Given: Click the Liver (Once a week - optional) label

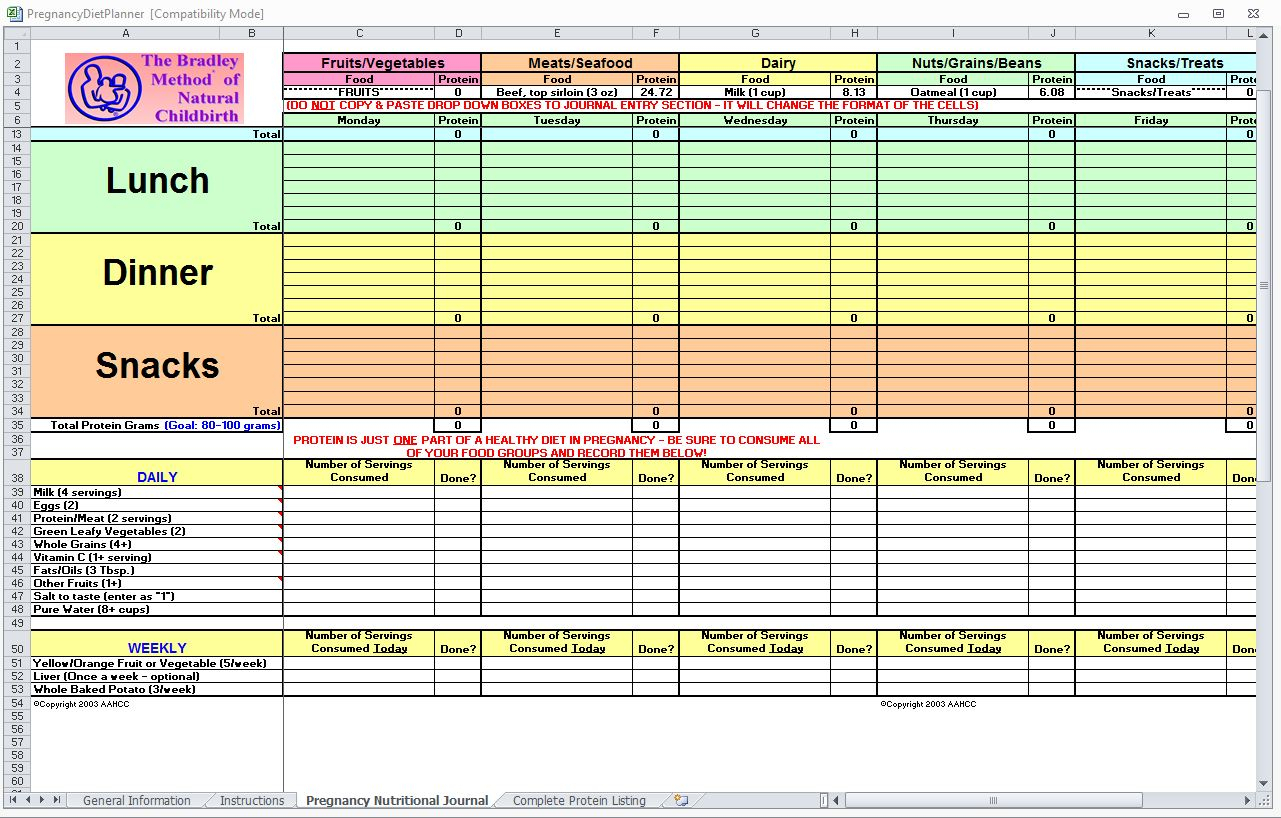Looking at the screenshot, I should [115, 676].
